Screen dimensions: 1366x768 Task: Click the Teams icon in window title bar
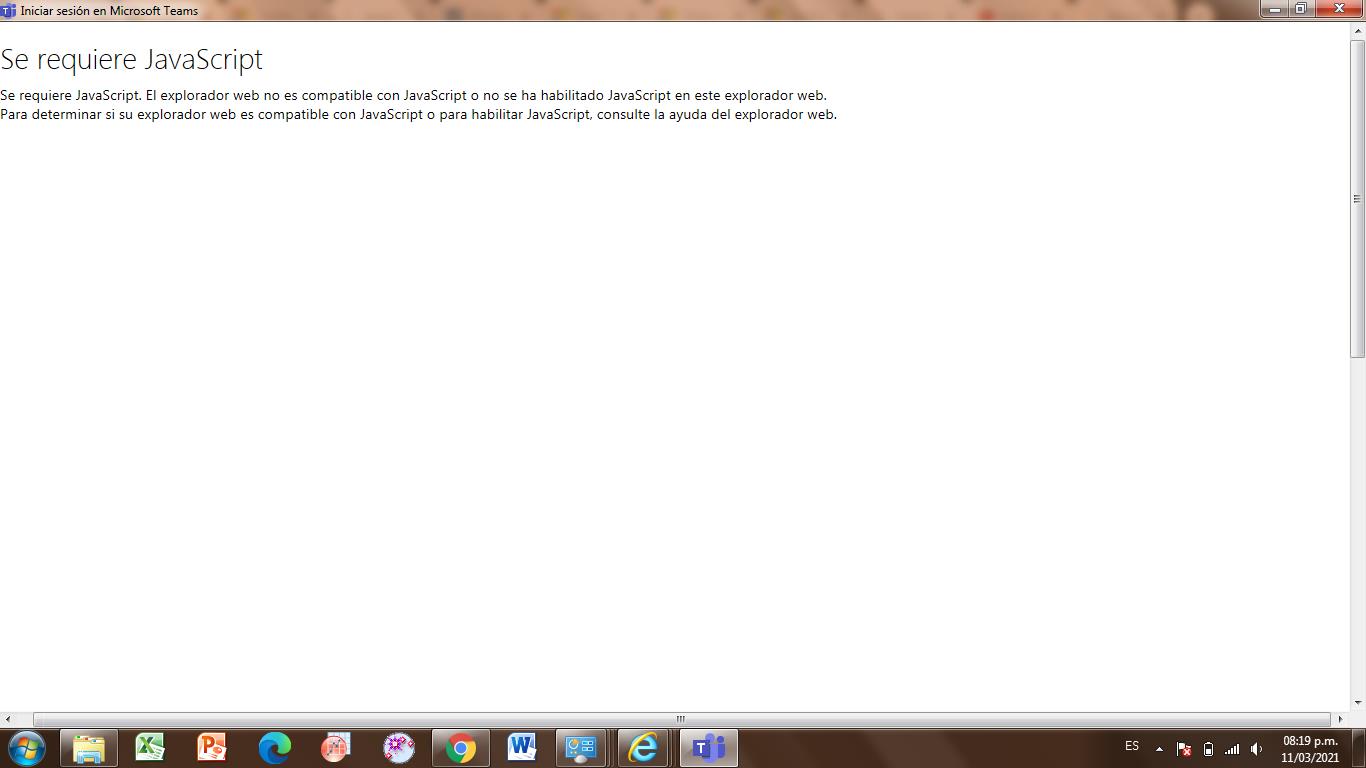(x=8, y=11)
